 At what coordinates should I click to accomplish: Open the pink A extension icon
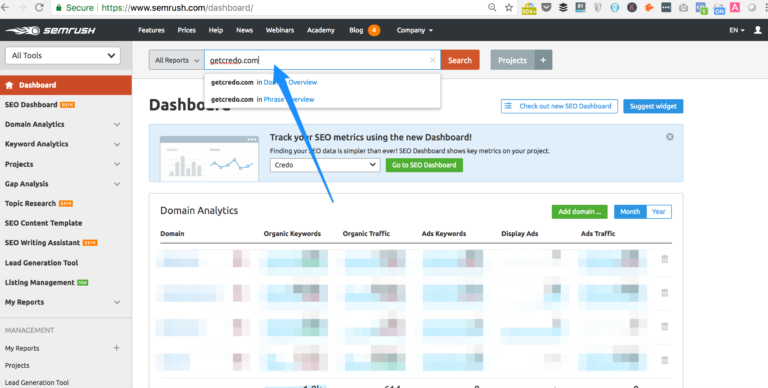[735, 7]
